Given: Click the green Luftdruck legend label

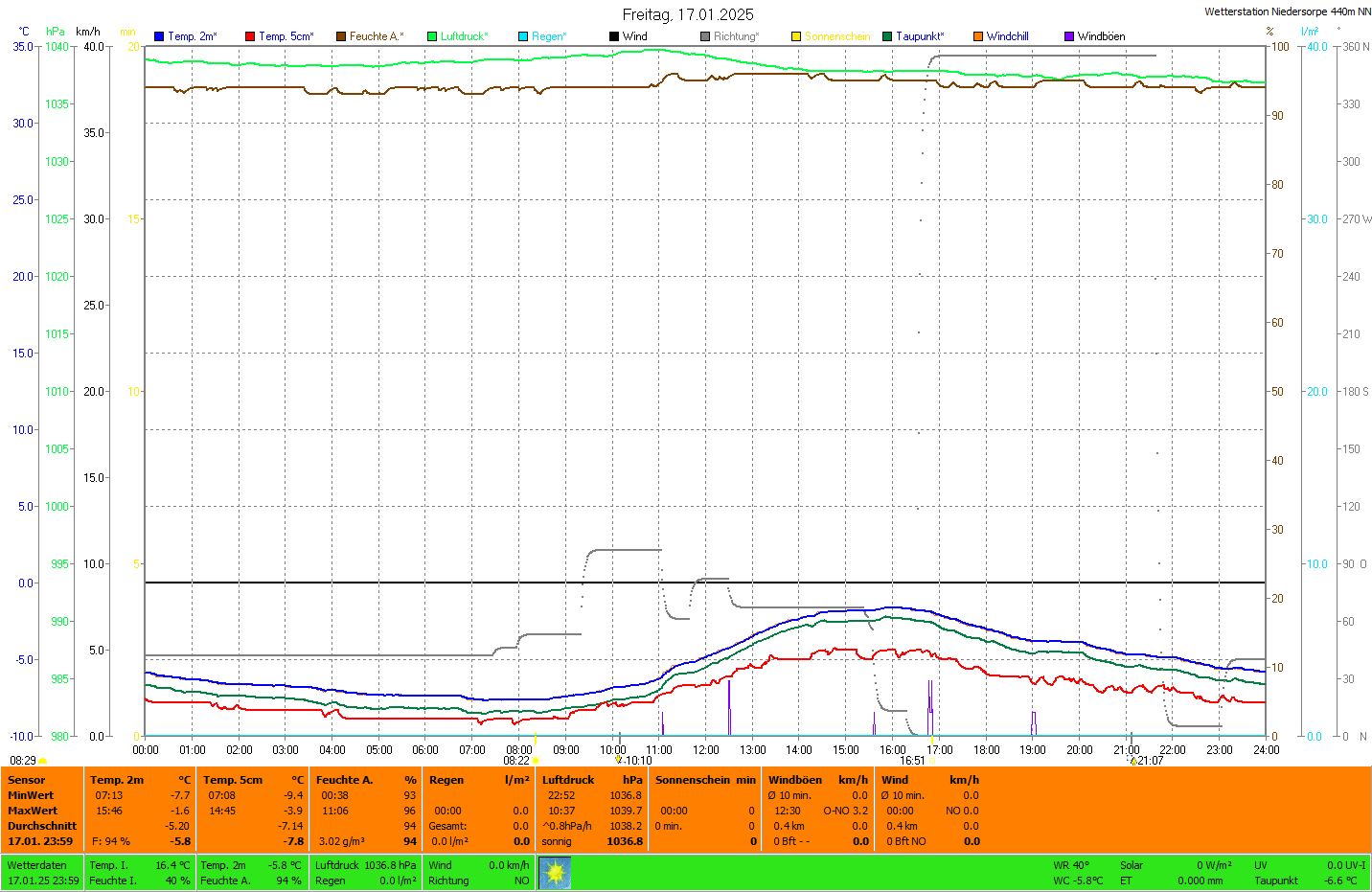Looking at the screenshot, I should pyautogui.click(x=464, y=36).
